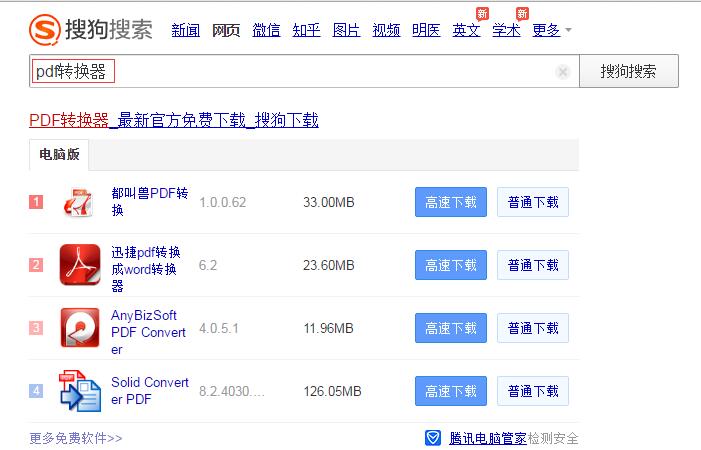This screenshot has width=701, height=450.
Task: Open the 都叫兽PDF转换 app icon
Action: tap(79, 202)
